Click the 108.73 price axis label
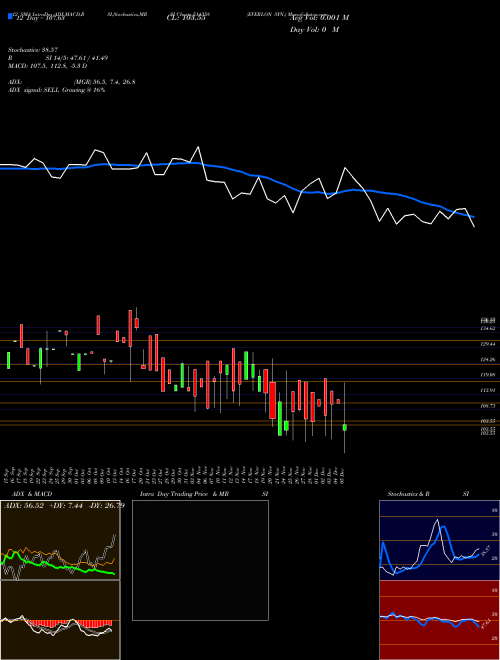The height and width of the screenshot is (660, 500). click(x=488, y=406)
